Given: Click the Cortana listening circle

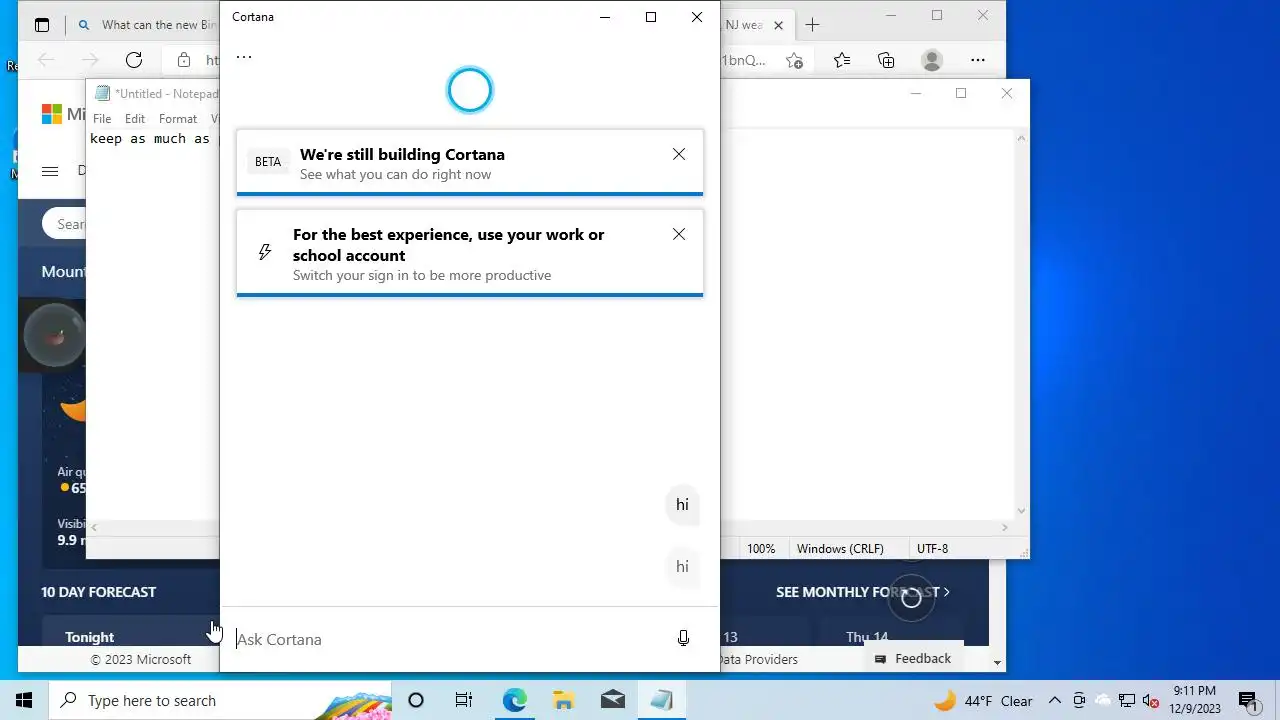Looking at the screenshot, I should [470, 91].
